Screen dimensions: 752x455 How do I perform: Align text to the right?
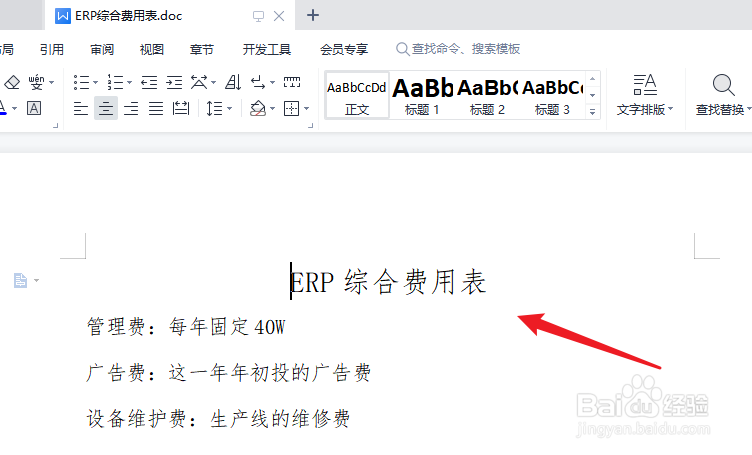click(x=131, y=109)
